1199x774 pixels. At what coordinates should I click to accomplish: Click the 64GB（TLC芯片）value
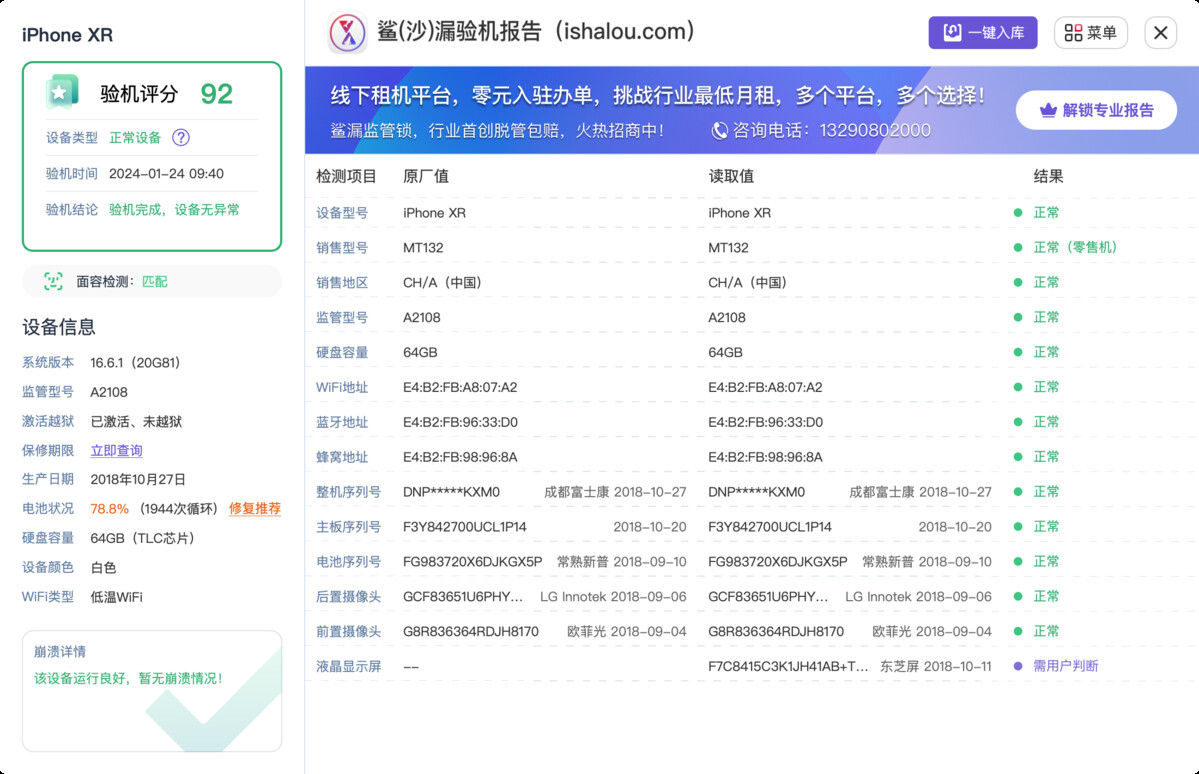(x=143, y=538)
